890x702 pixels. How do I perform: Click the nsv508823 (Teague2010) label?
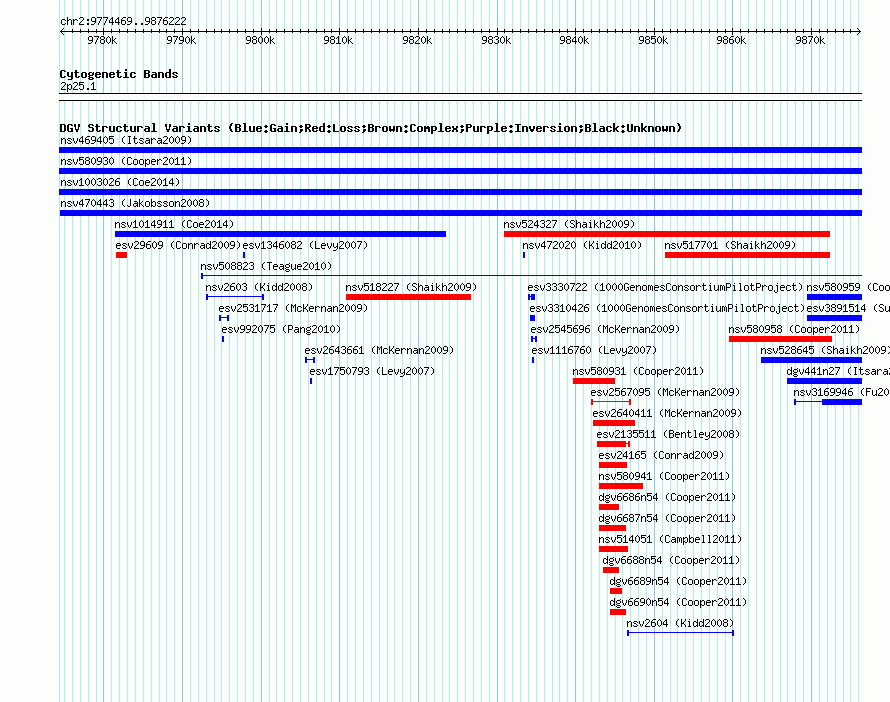pyautogui.click(x=266, y=266)
